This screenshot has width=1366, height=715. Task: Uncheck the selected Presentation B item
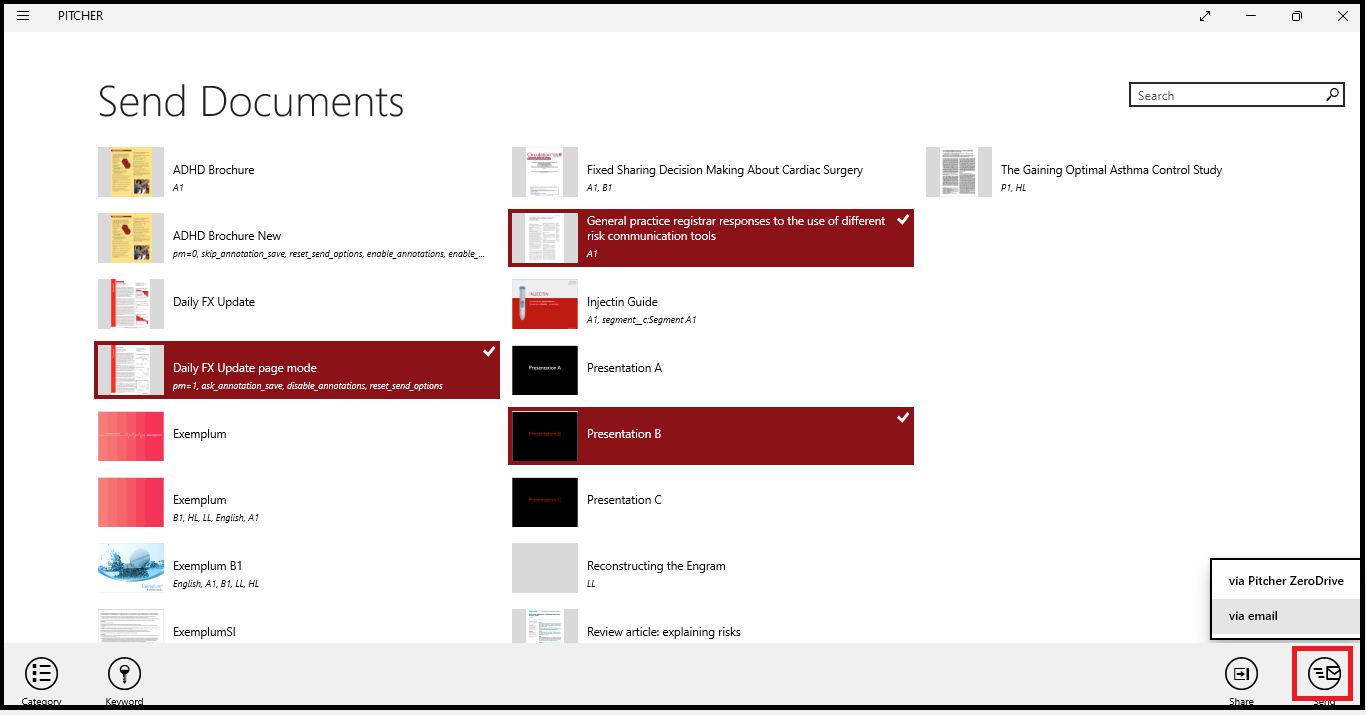711,436
